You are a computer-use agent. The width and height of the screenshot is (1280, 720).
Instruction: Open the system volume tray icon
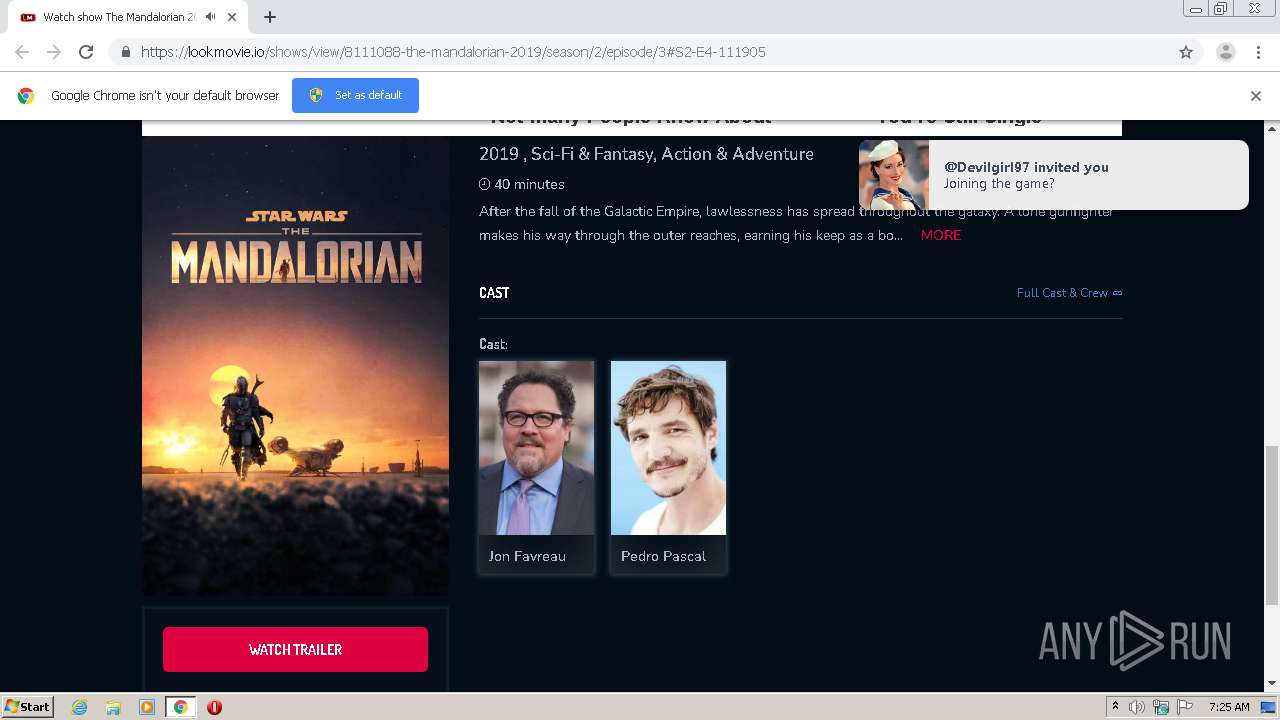[x=1136, y=707]
